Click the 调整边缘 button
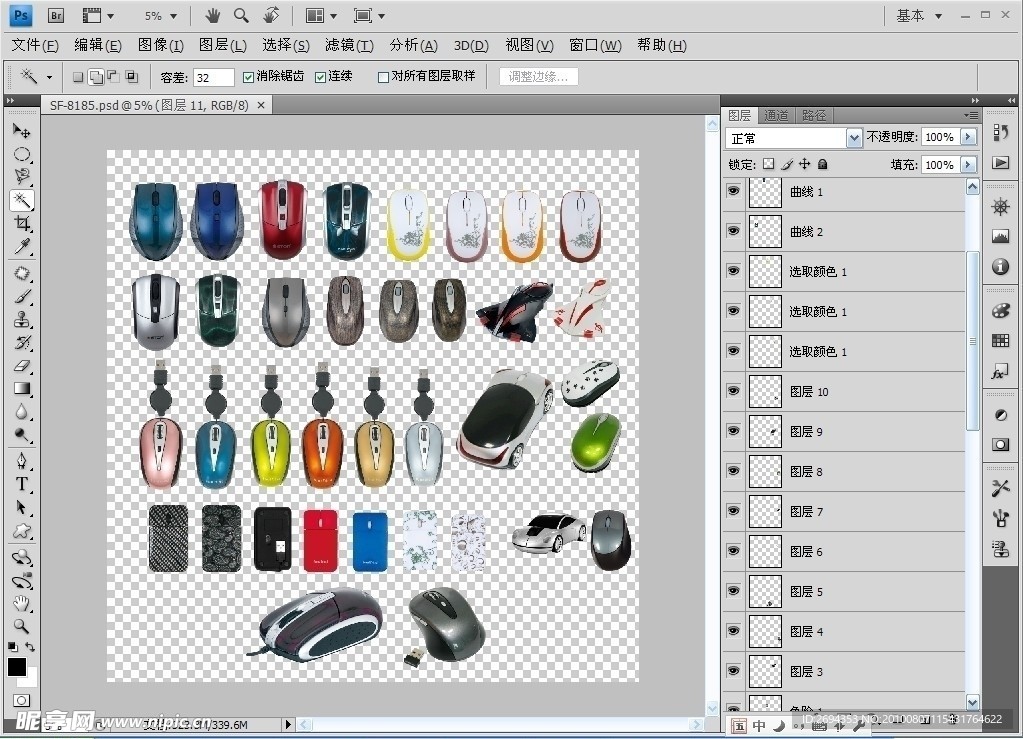This screenshot has height=739, width=1023. coord(538,77)
